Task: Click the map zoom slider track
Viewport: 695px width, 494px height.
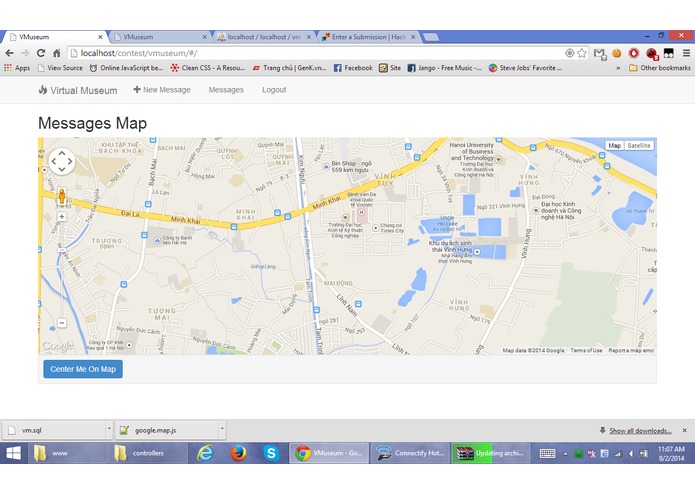Action: (x=62, y=270)
